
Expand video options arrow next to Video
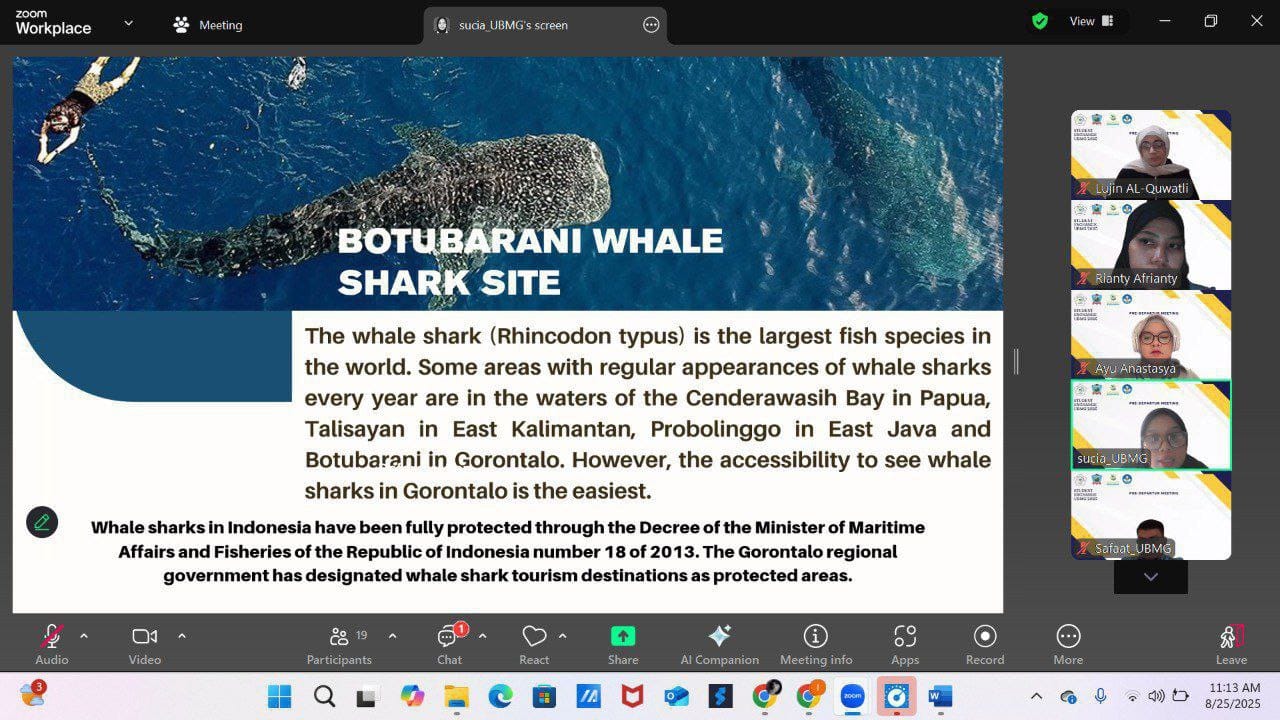pyautogui.click(x=182, y=636)
